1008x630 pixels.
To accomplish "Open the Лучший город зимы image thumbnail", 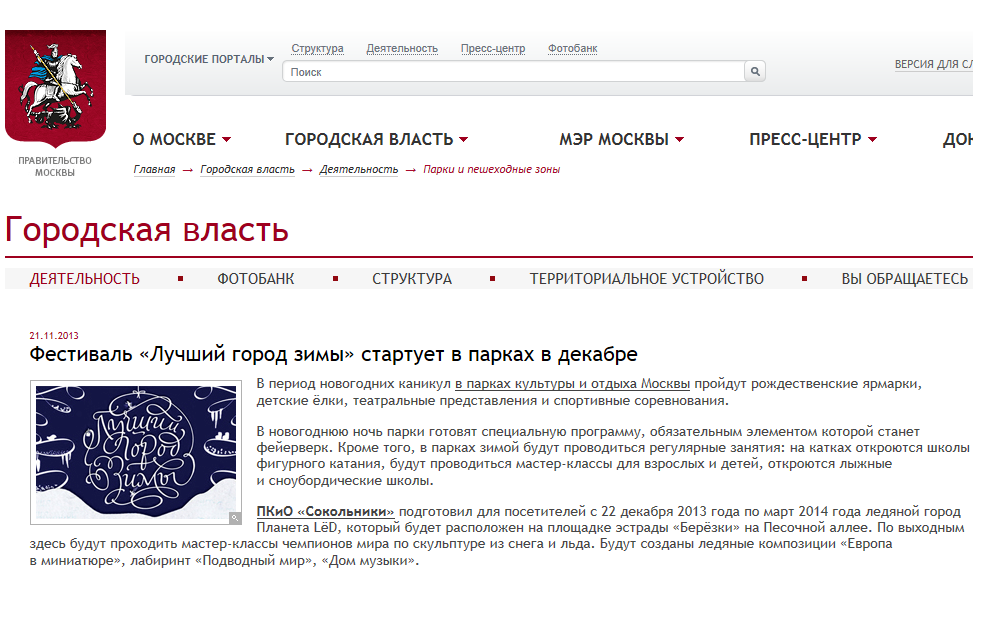I will click(136, 452).
